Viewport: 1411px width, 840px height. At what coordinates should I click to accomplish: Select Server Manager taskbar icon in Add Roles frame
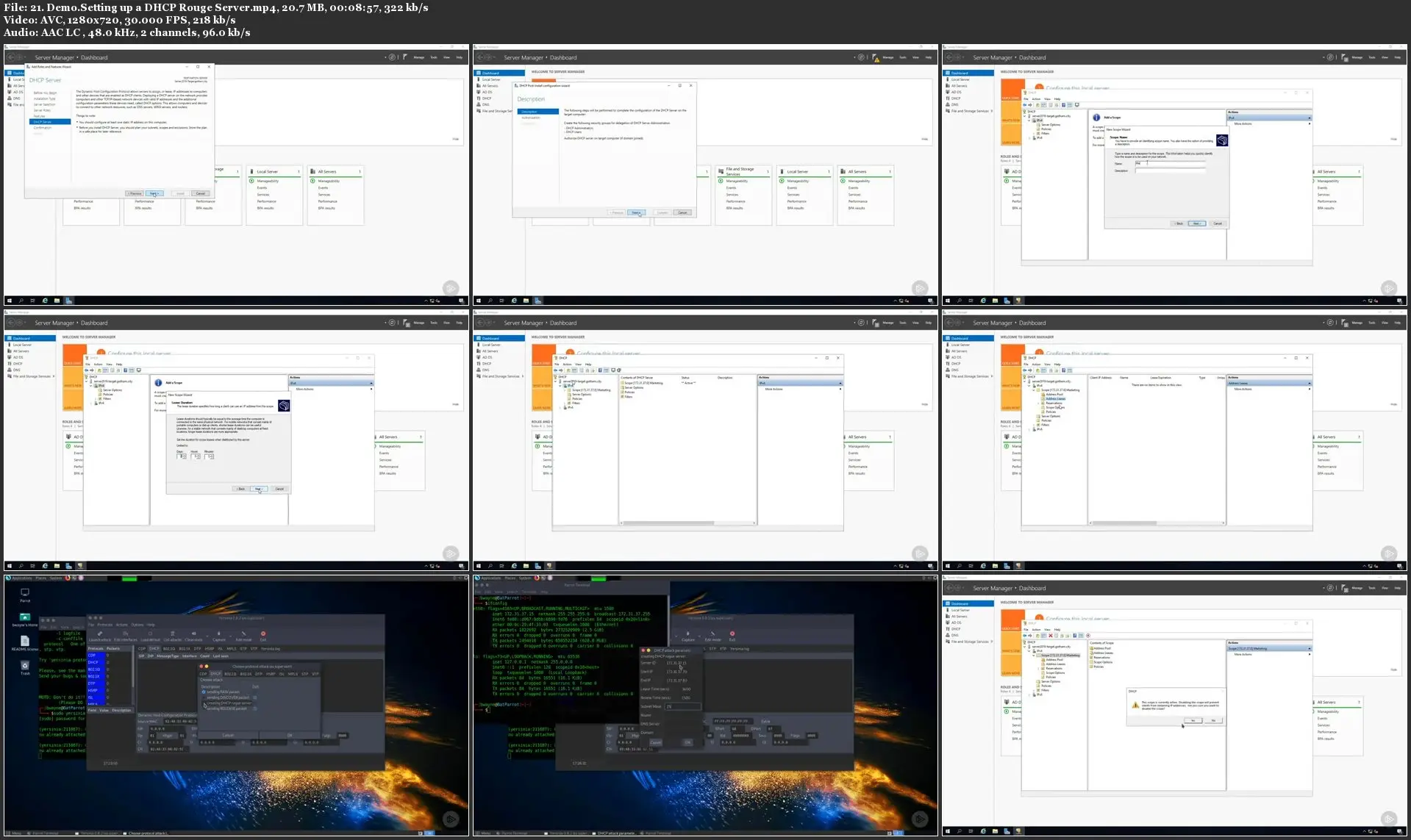(x=68, y=301)
